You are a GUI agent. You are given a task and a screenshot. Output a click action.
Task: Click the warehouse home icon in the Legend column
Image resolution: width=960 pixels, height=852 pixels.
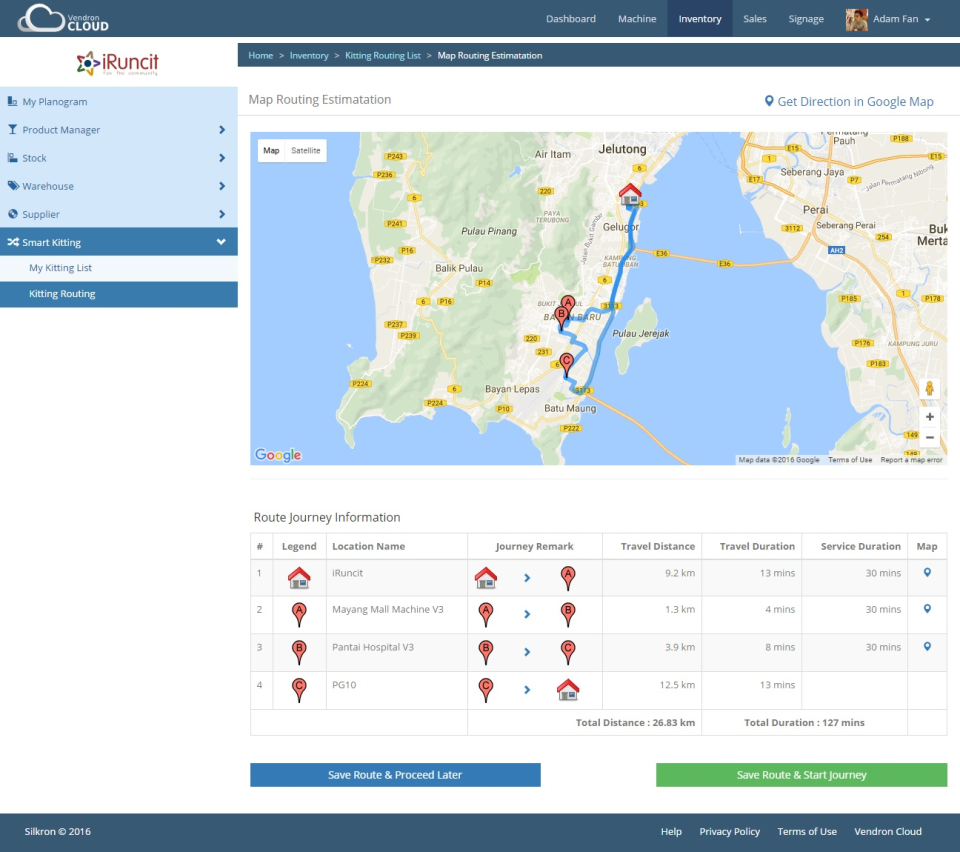298,576
